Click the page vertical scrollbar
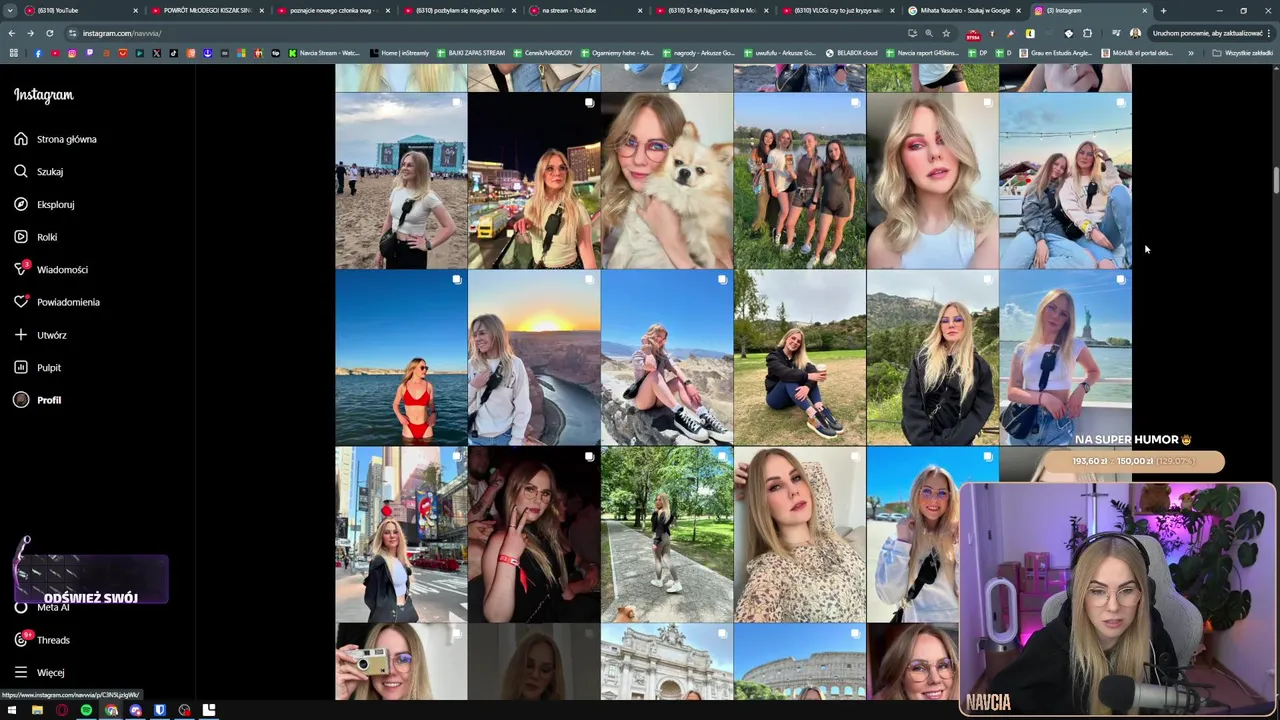Viewport: 1280px width, 720px height. [x=1275, y=181]
